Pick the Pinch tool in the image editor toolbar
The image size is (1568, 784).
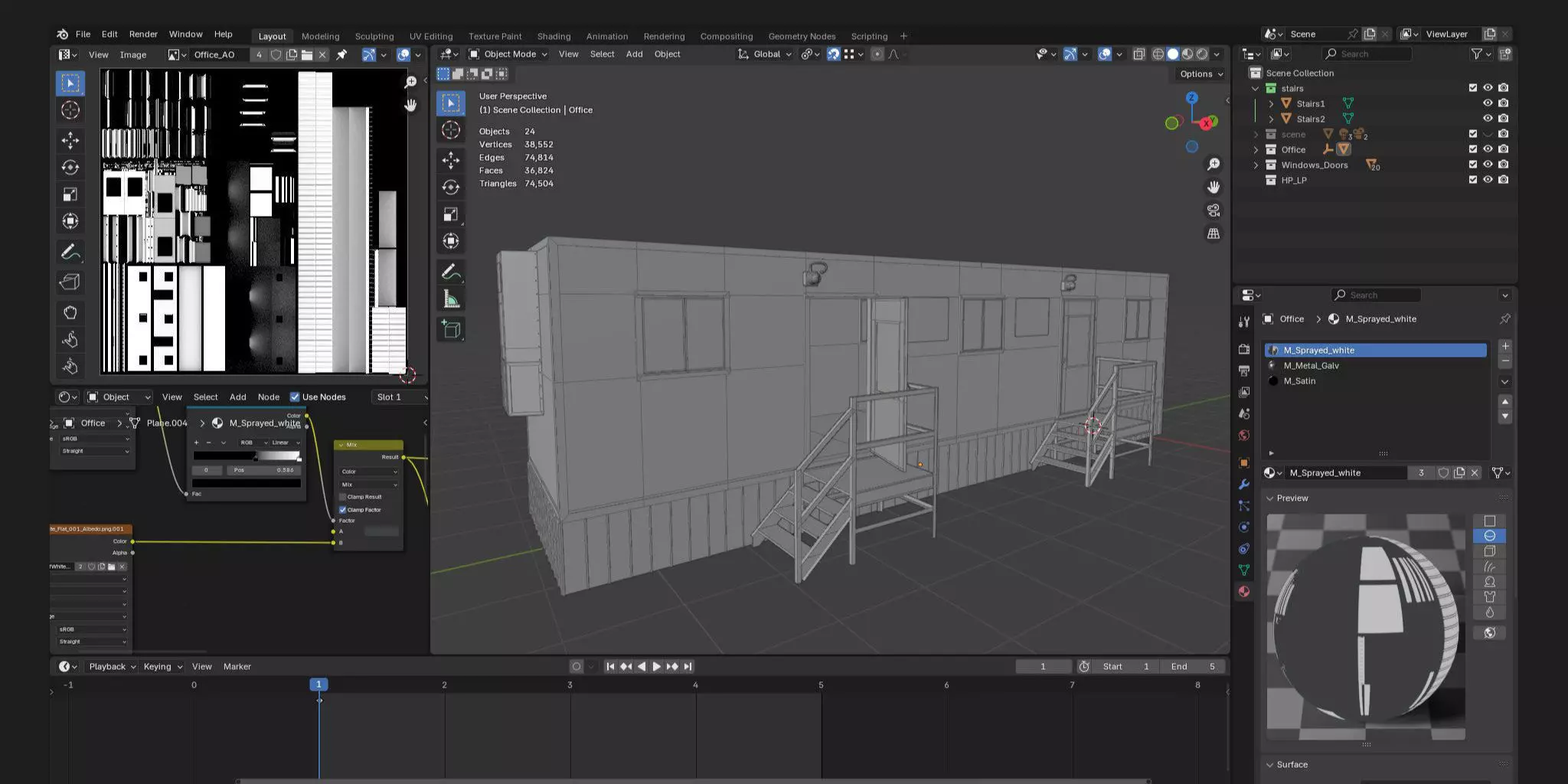(x=70, y=366)
